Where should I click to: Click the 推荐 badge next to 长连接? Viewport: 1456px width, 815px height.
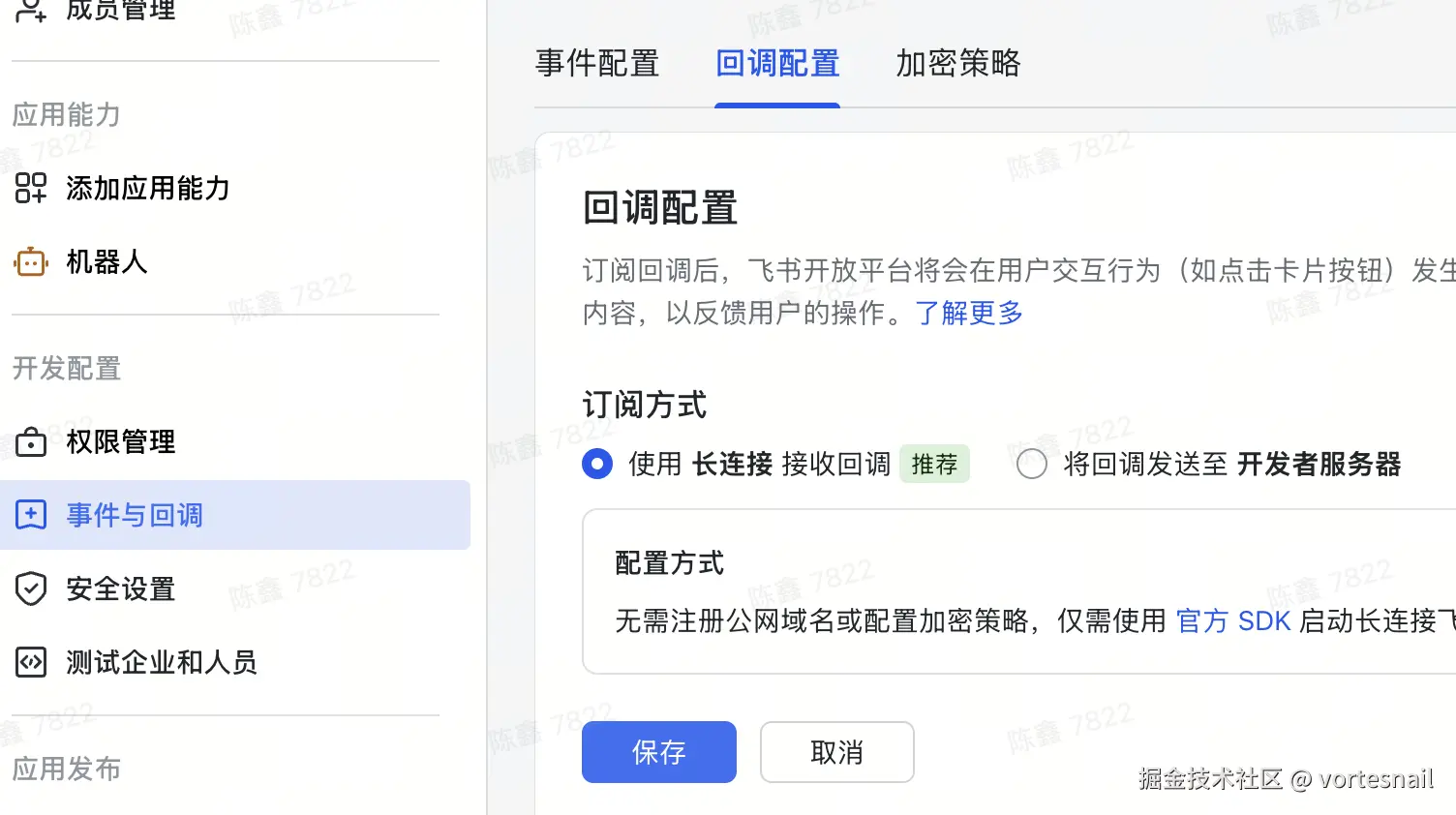tap(934, 464)
